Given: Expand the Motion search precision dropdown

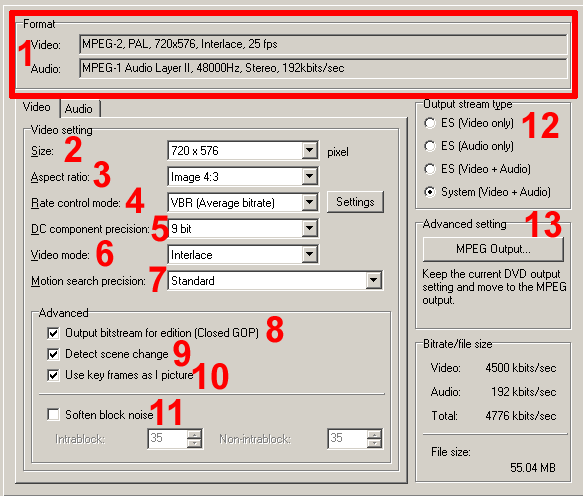Looking at the screenshot, I should coord(275,281).
